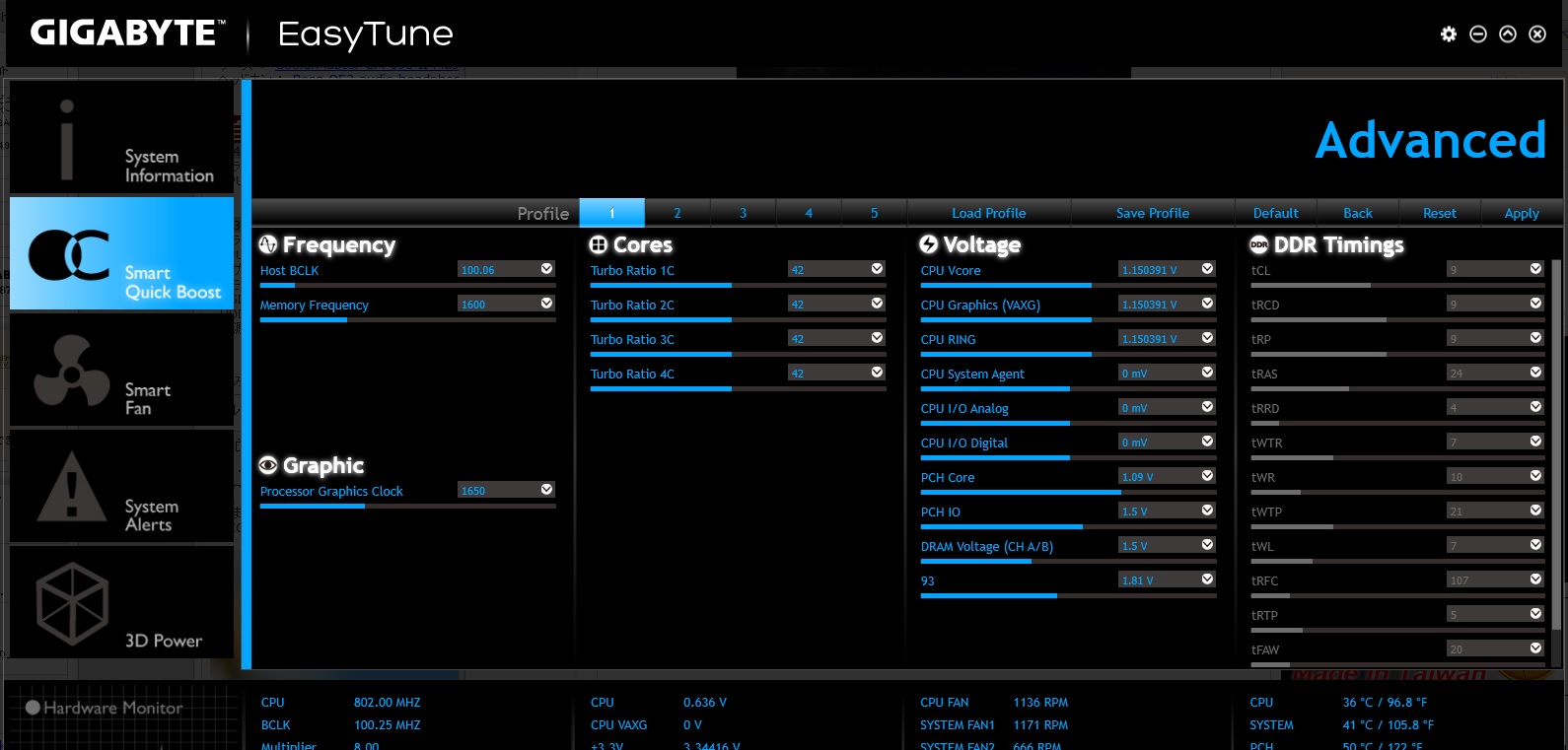Click the "0.636 V" CPU voltage reading
The image size is (1568, 750).
coord(705,703)
